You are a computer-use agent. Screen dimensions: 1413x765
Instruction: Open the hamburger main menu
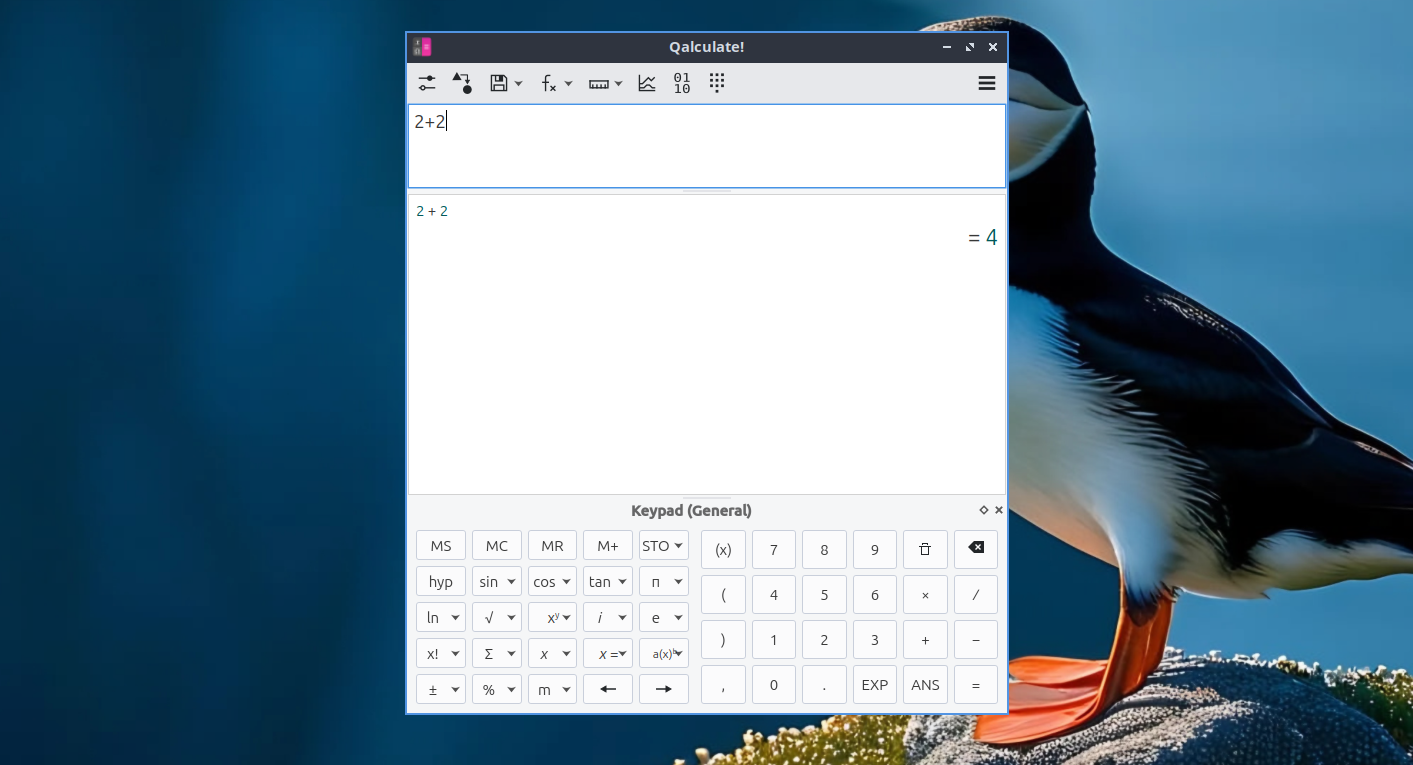986,84
